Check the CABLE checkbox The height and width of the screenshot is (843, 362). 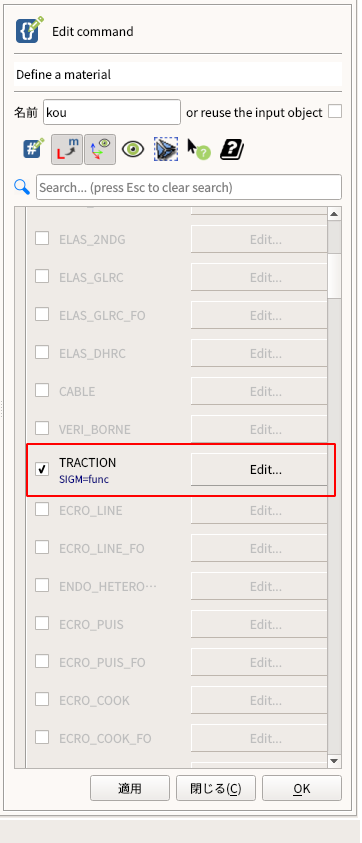(x=42, y=390)
